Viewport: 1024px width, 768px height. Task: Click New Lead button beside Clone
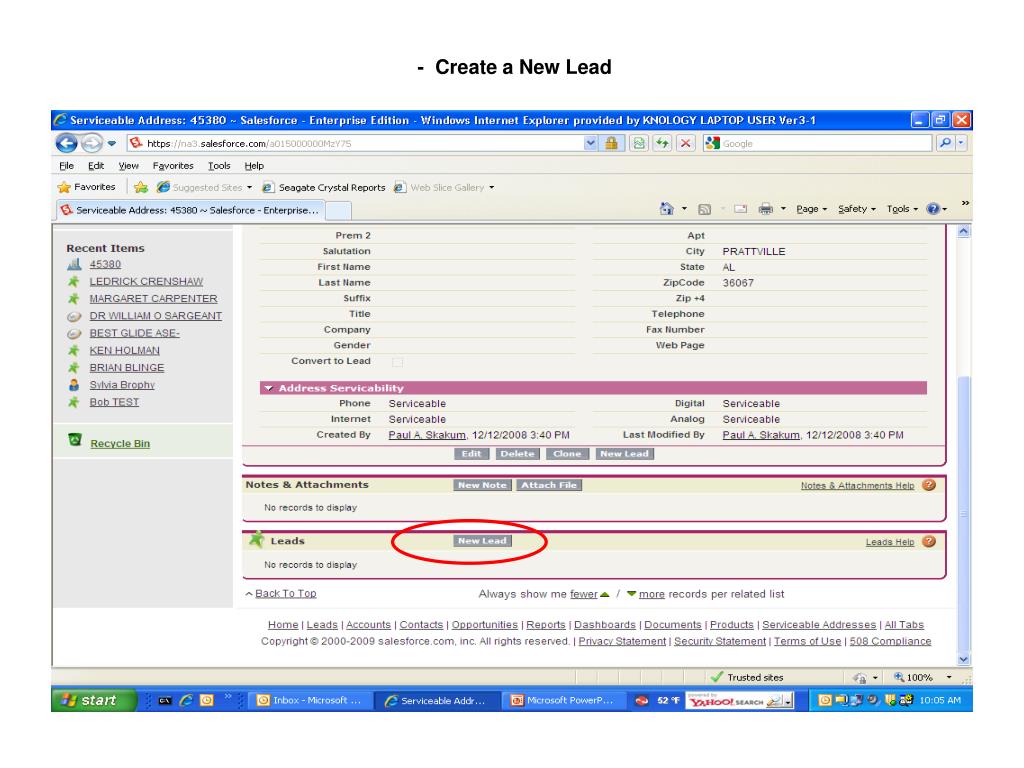tap(624, 454)
